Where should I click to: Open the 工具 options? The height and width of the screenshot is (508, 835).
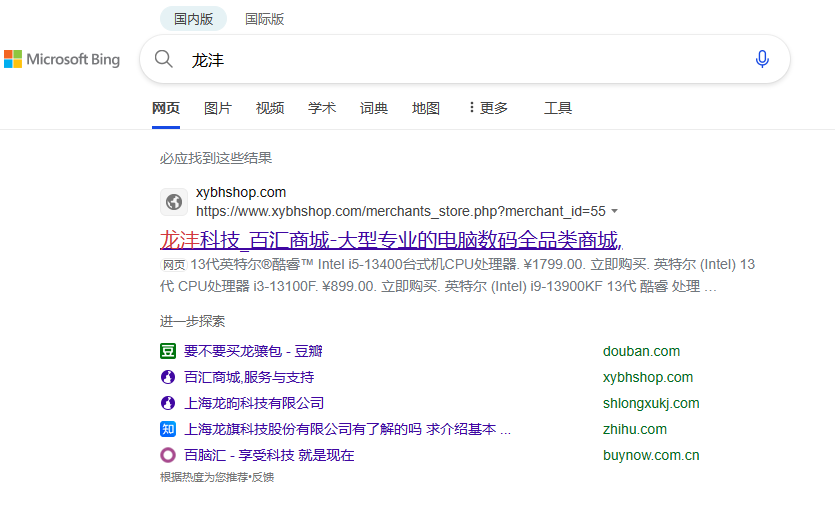pyautogui.click(x=558, y=108)
